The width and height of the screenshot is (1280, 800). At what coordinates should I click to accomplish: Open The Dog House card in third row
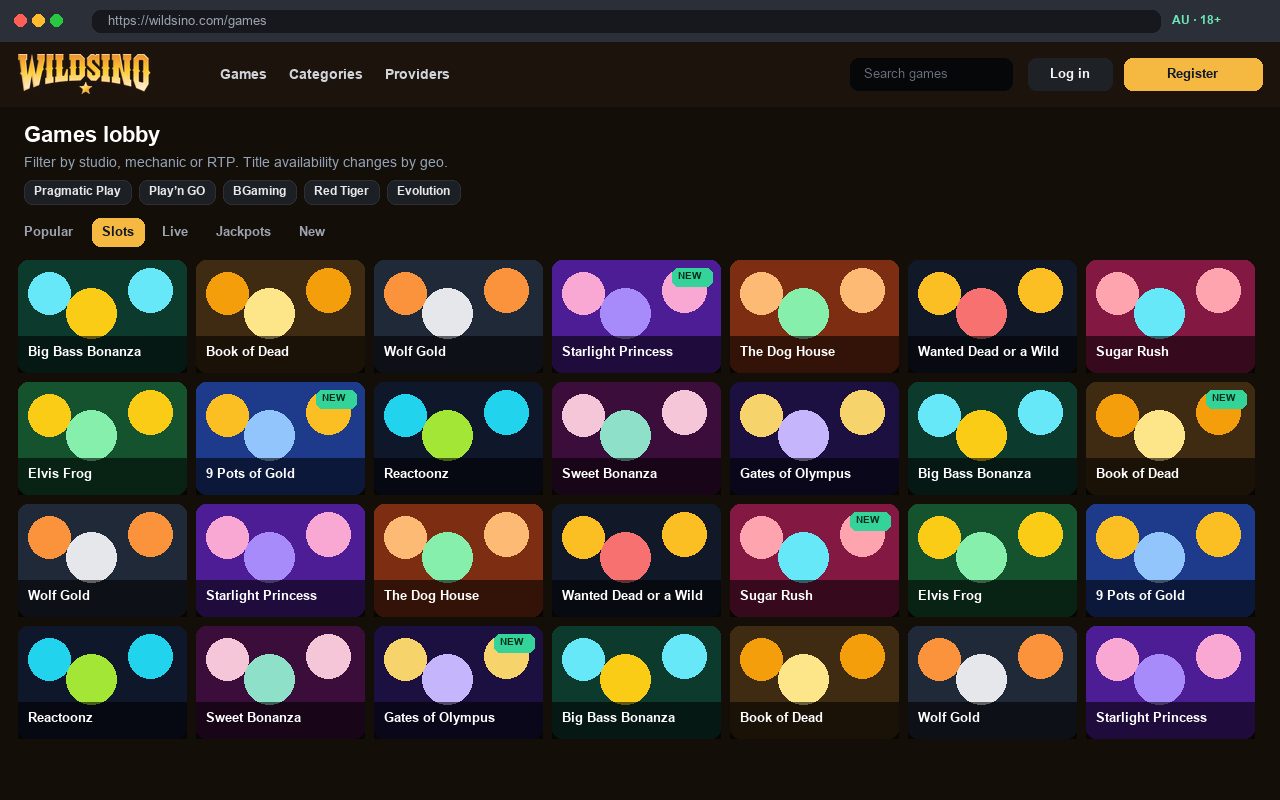point(458,560)
